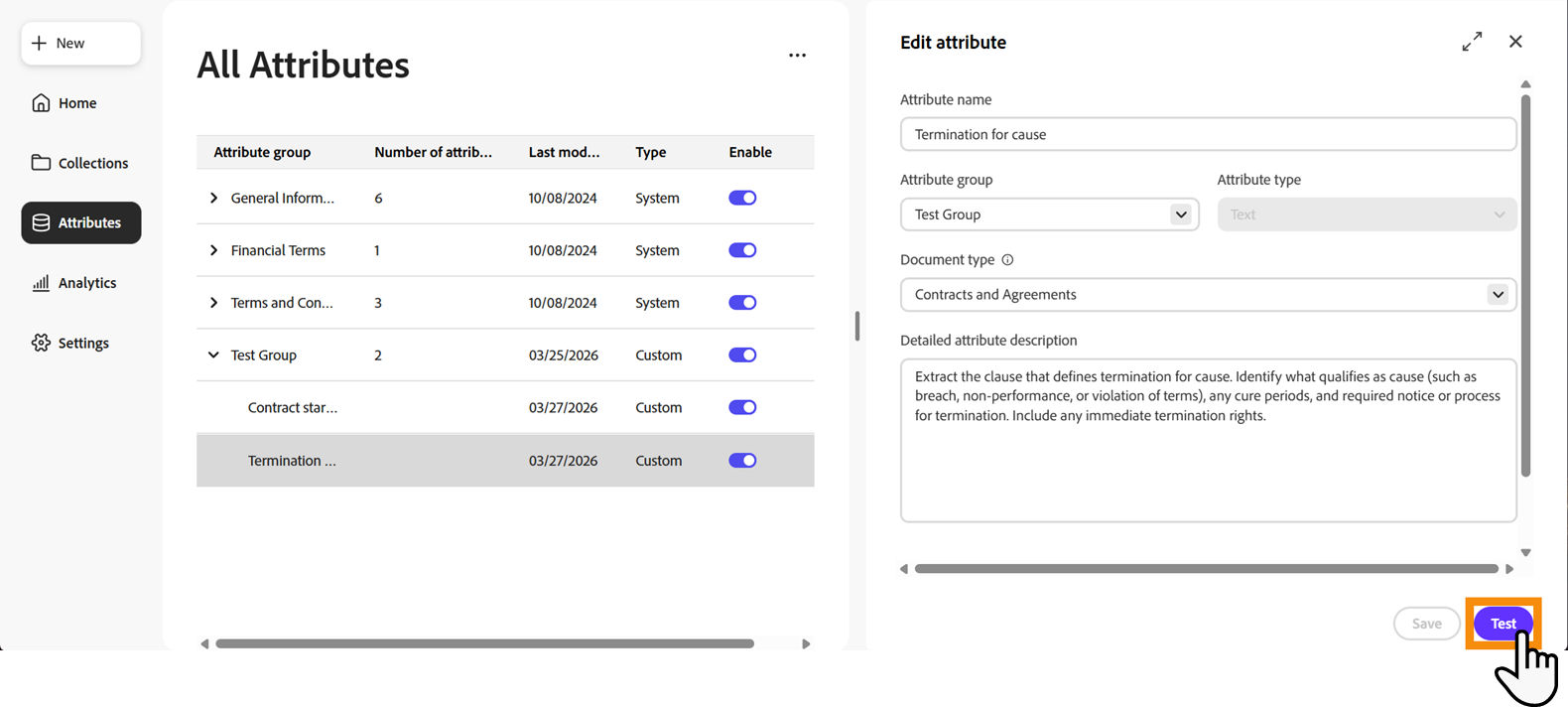Viewport: 1568px width, 707px height.
Task: Disable the Financial Terms group toggle
Action: [x=742, y=250]
